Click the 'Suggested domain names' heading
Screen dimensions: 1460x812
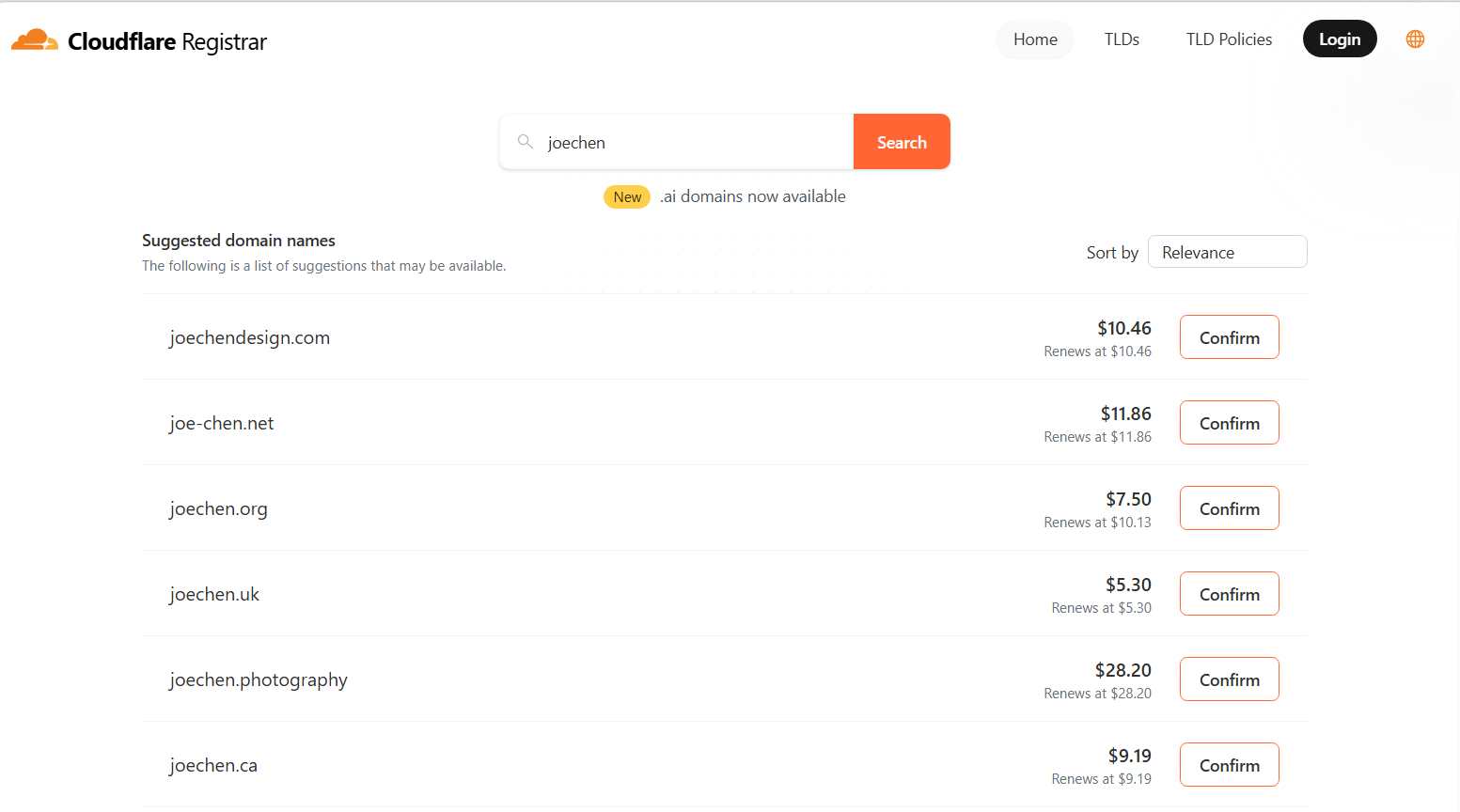pos(239,241)
